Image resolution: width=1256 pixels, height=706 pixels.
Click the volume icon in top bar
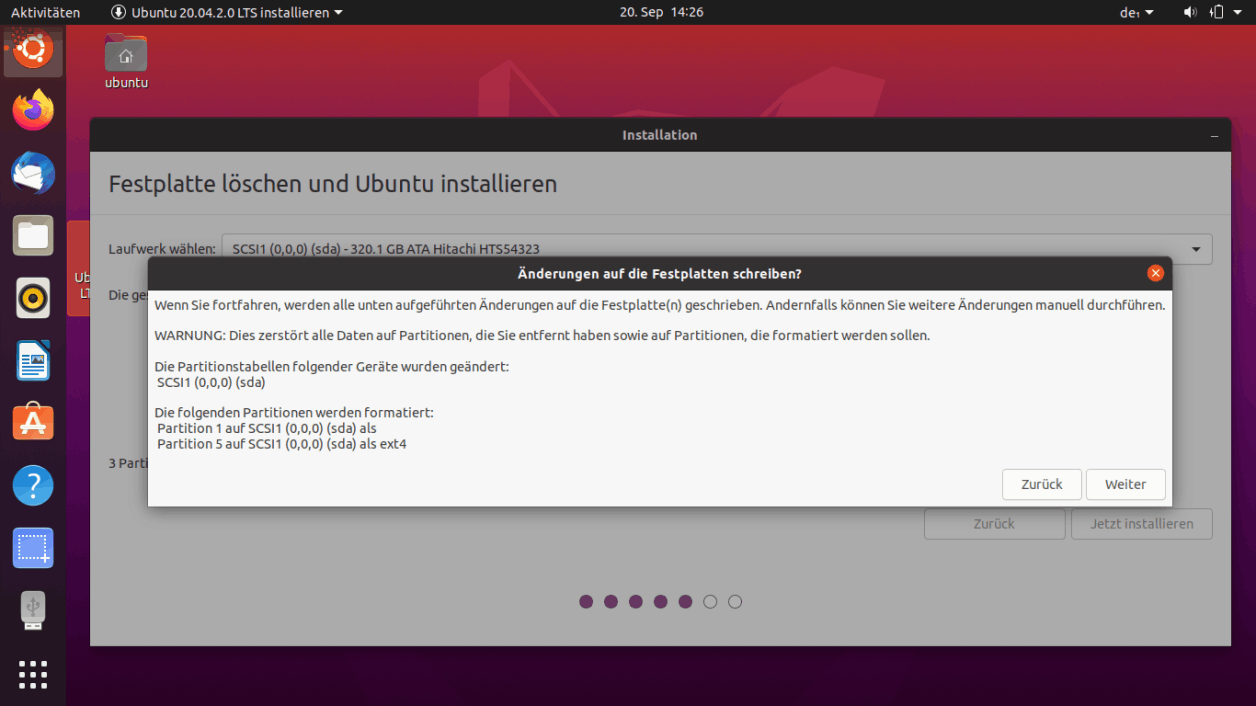[x=1190, y=12]
